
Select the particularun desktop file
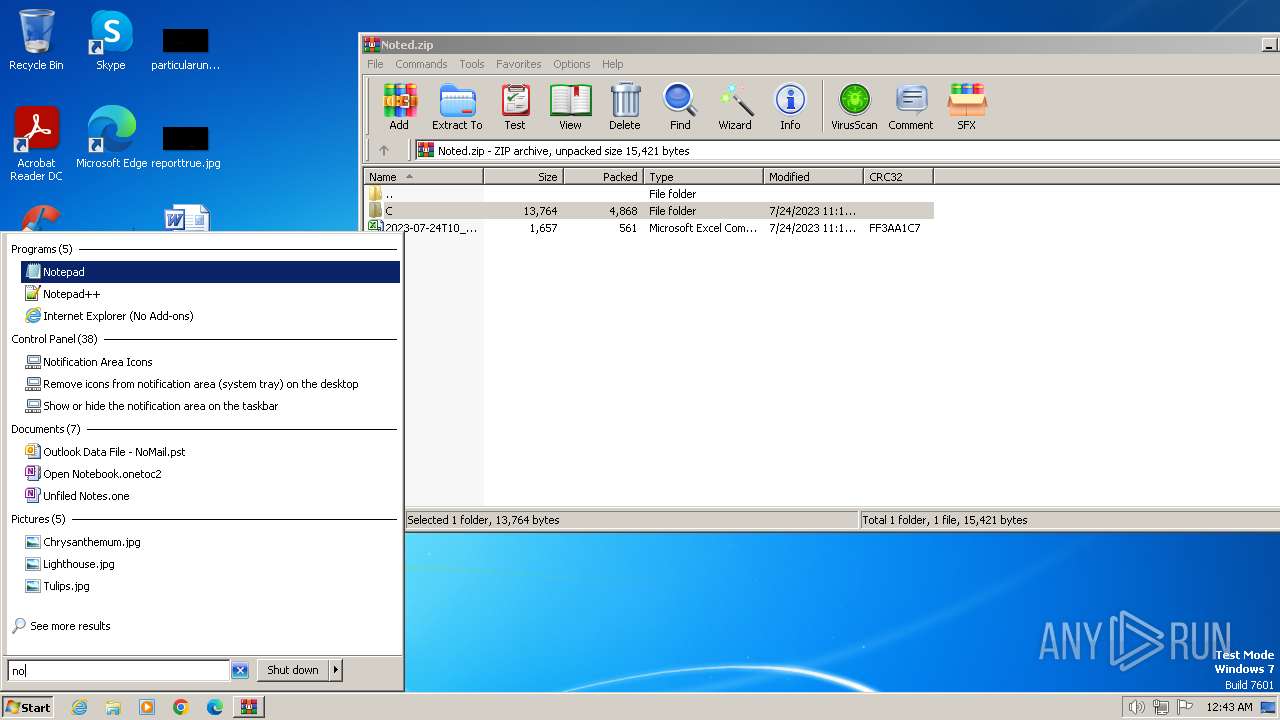(x=186, y=48)
